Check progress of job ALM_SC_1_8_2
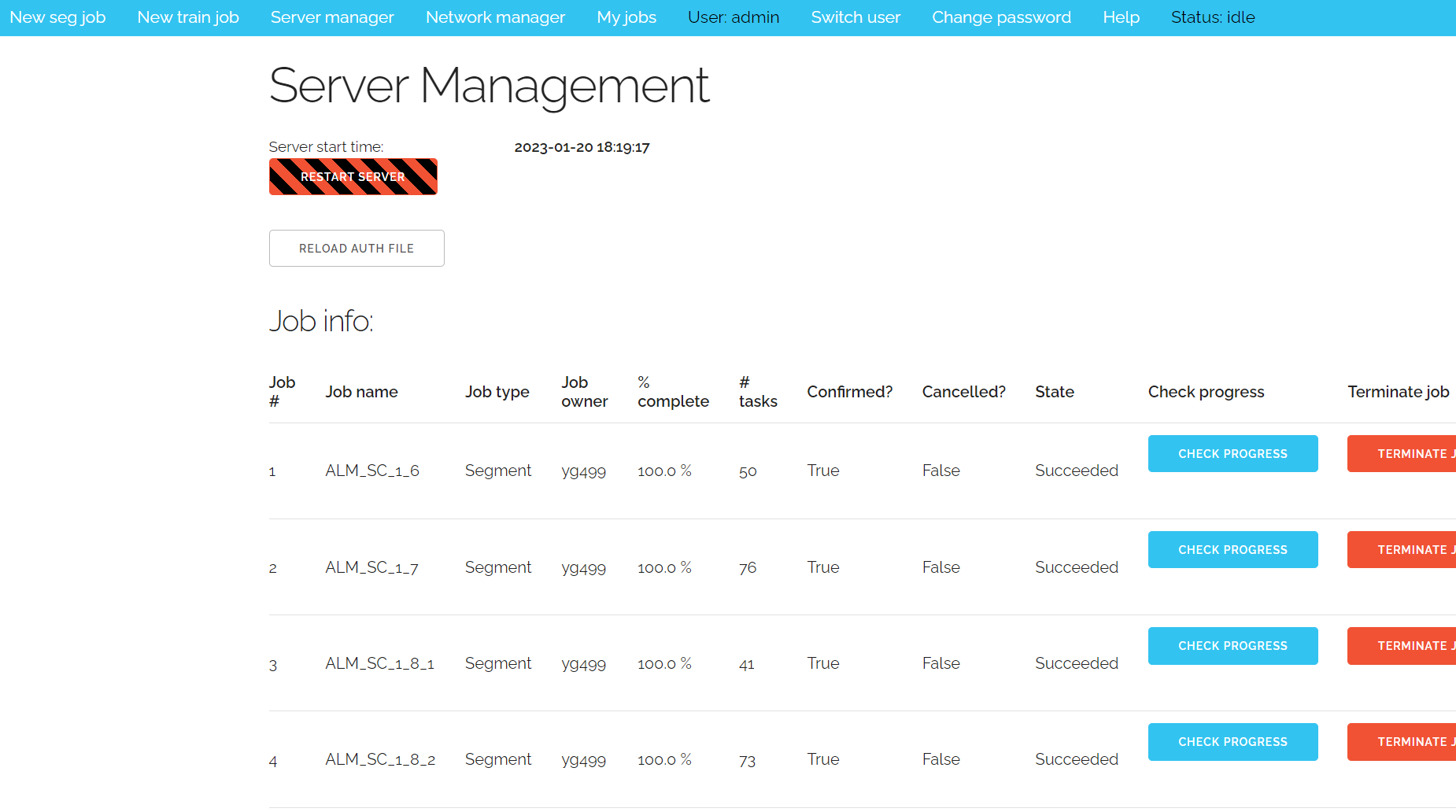1456x812 pixels. tap(1232, 742)
